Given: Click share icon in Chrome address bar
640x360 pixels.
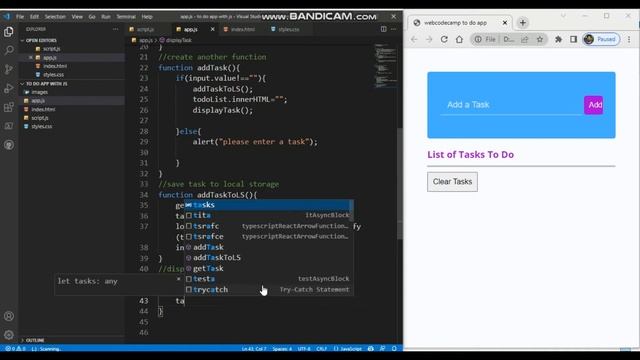Looking at the screenshot, I should pos(525,39).
